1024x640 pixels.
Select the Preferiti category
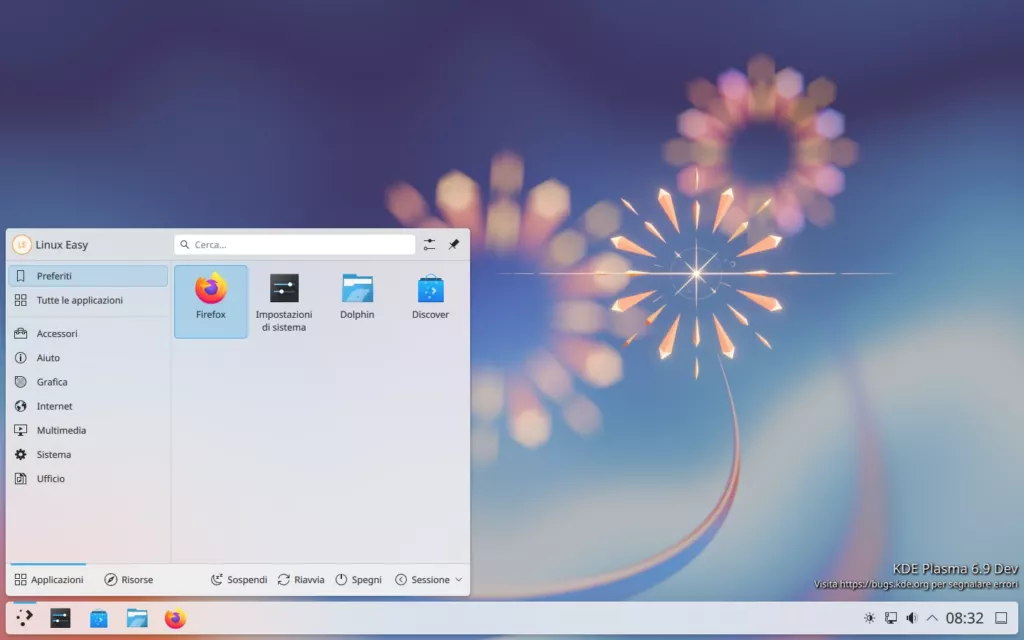pos(88,276)
